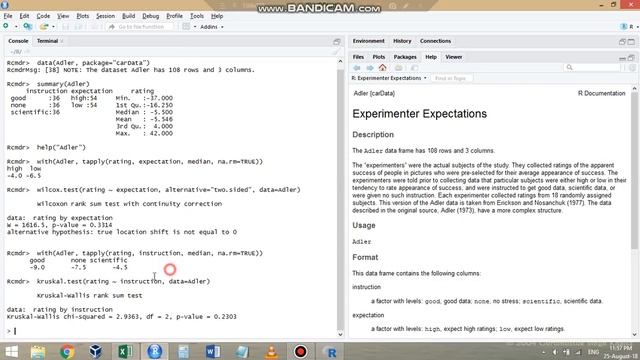This screenshot has width=640, height=360.
Task: Minimize the Help pane
Action: point(622,58)
